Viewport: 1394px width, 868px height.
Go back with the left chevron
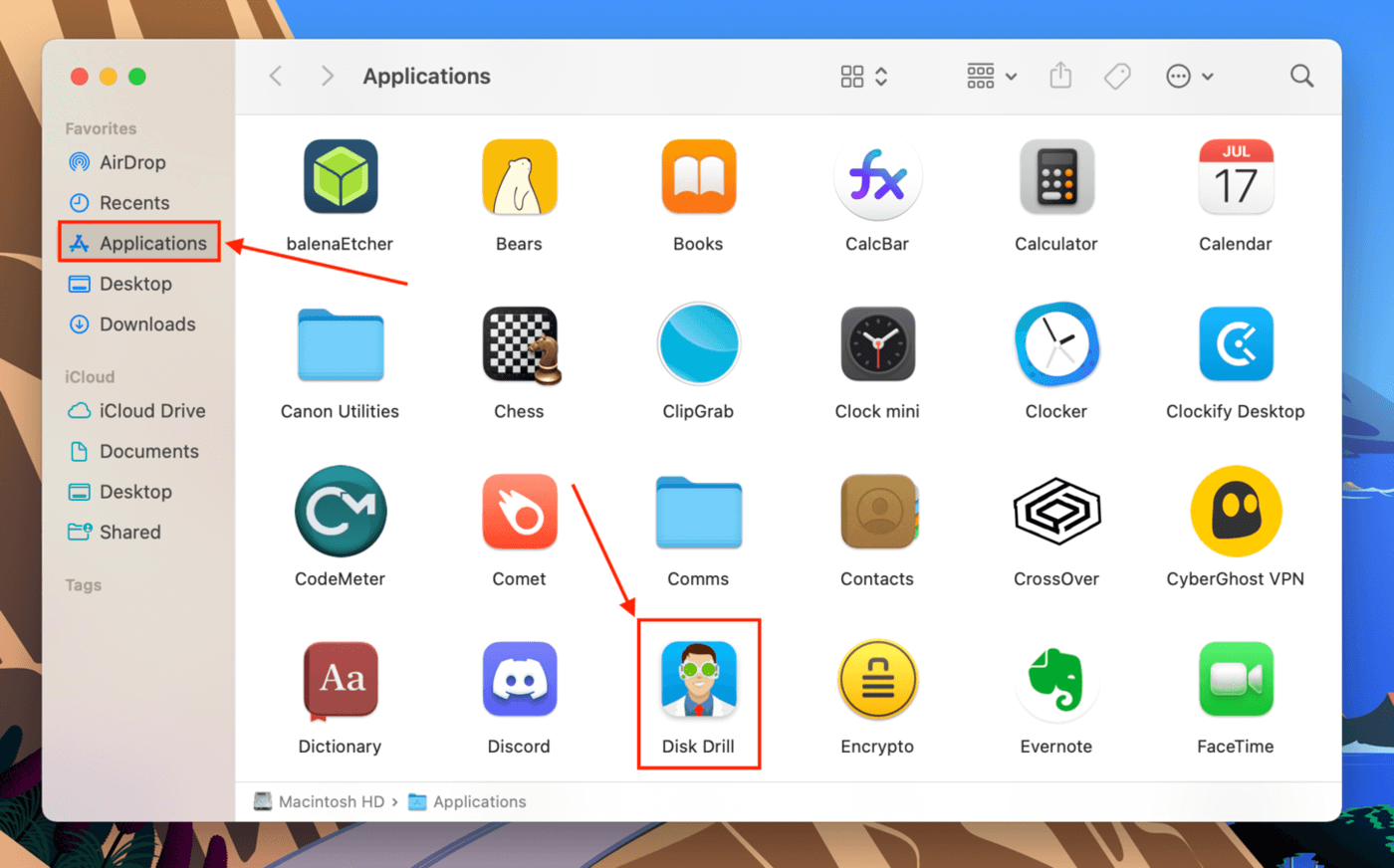276,76
